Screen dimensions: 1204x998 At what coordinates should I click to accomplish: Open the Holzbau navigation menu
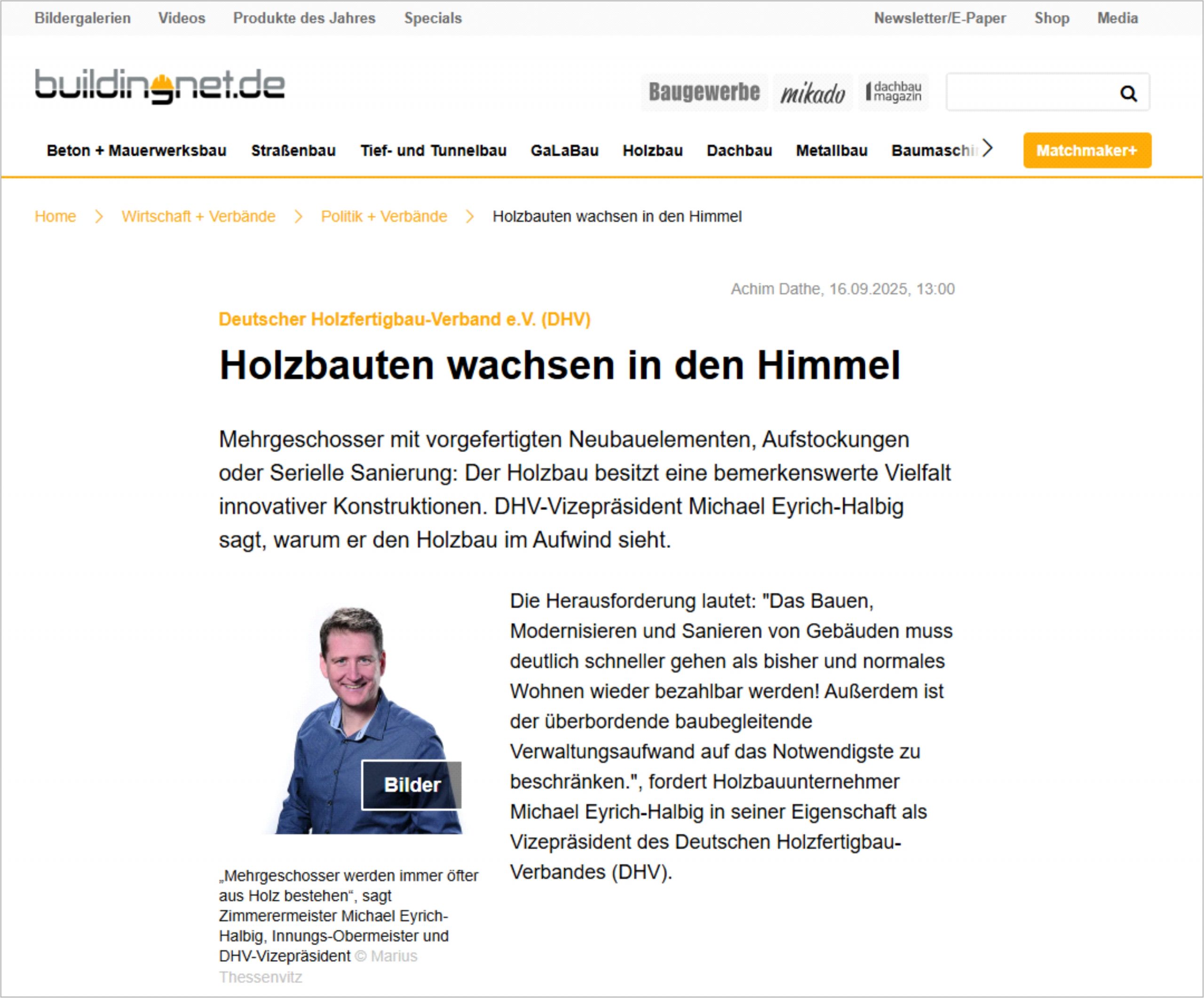[652, 151]
